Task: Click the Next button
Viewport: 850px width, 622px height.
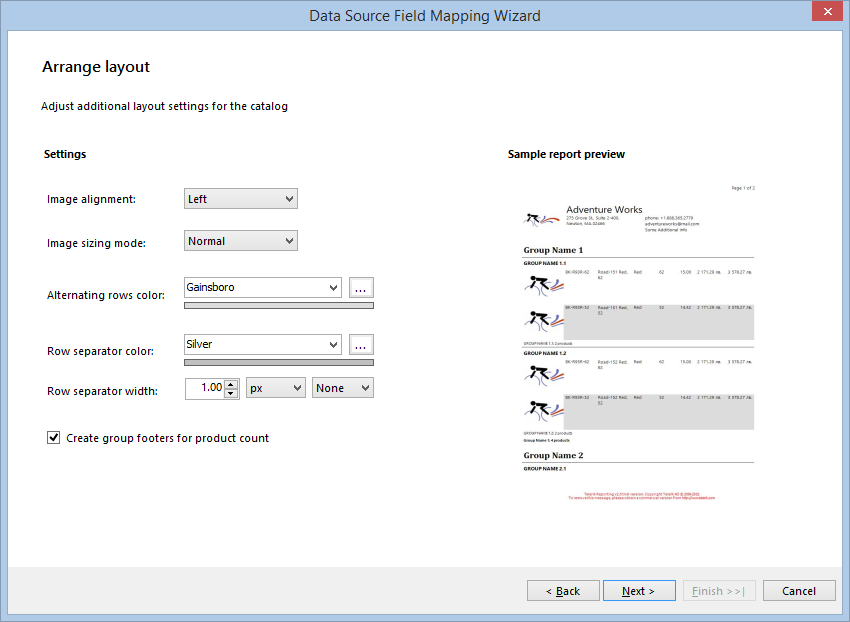Action: pos(639,590)
